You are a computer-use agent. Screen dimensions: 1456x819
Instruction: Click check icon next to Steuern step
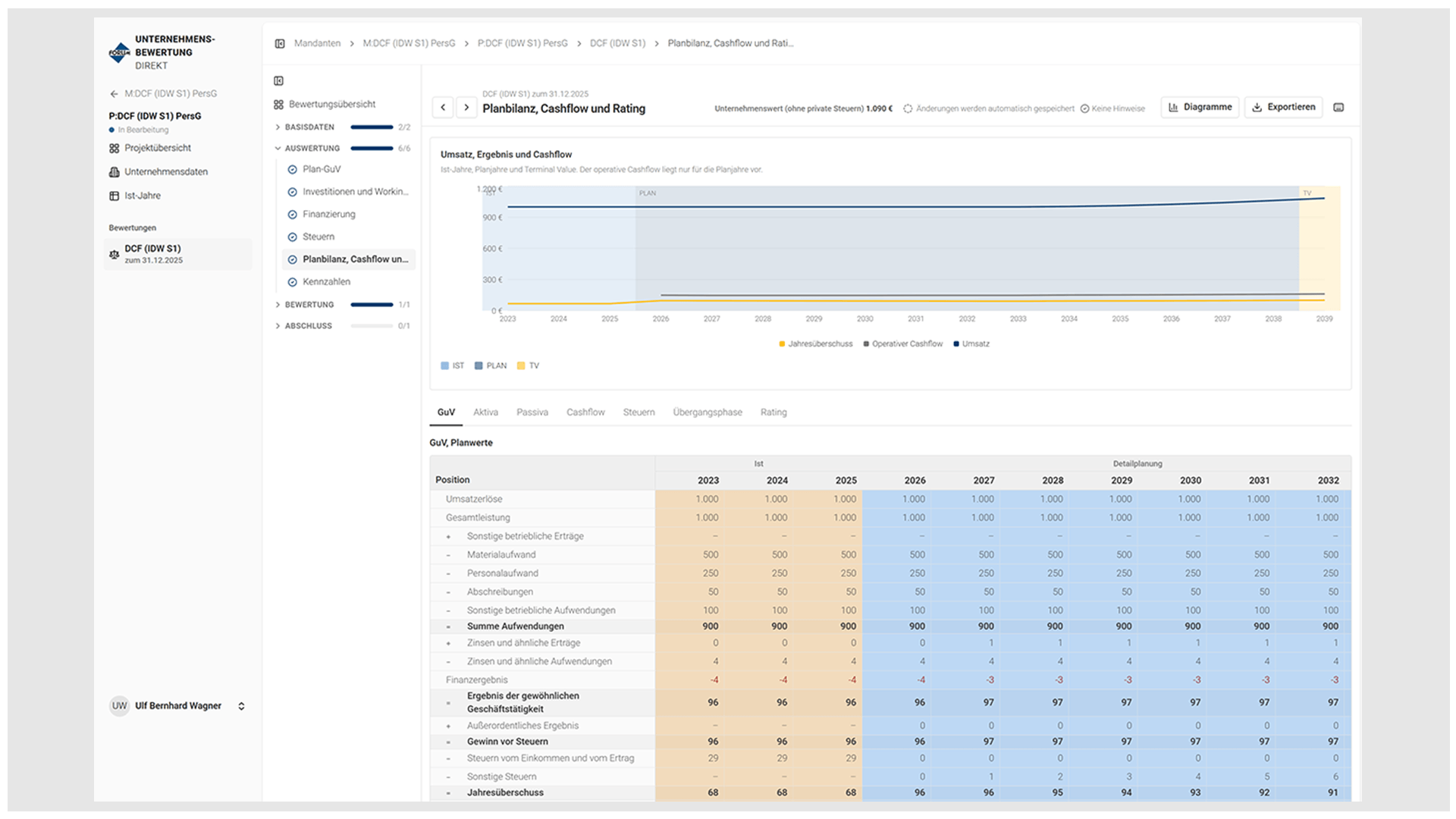[292, 237]
